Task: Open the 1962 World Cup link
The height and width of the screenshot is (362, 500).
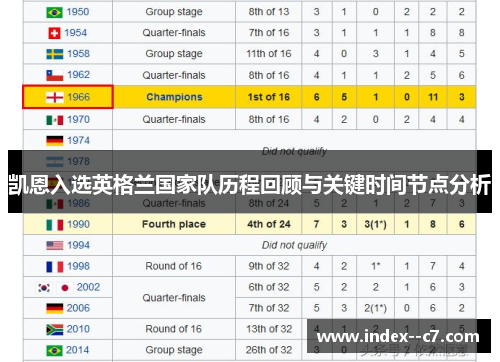Action: pos(78,74)
